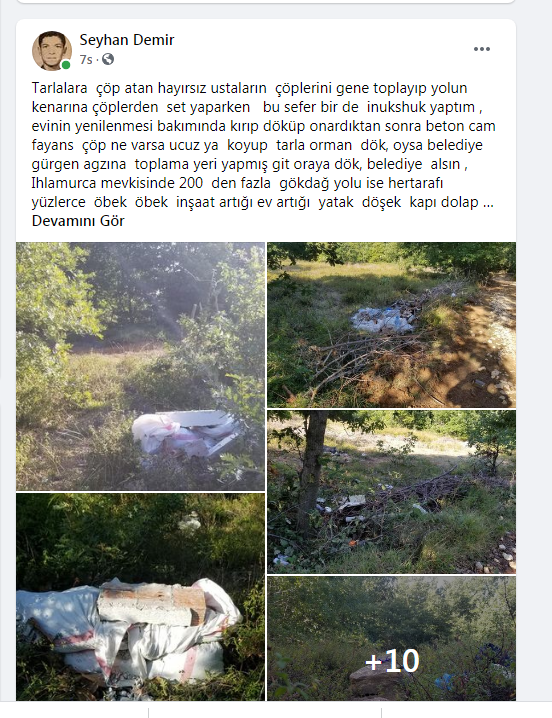Click the tree trunk in the middle-right photo

pyautogui.click(x=313, y=472)
